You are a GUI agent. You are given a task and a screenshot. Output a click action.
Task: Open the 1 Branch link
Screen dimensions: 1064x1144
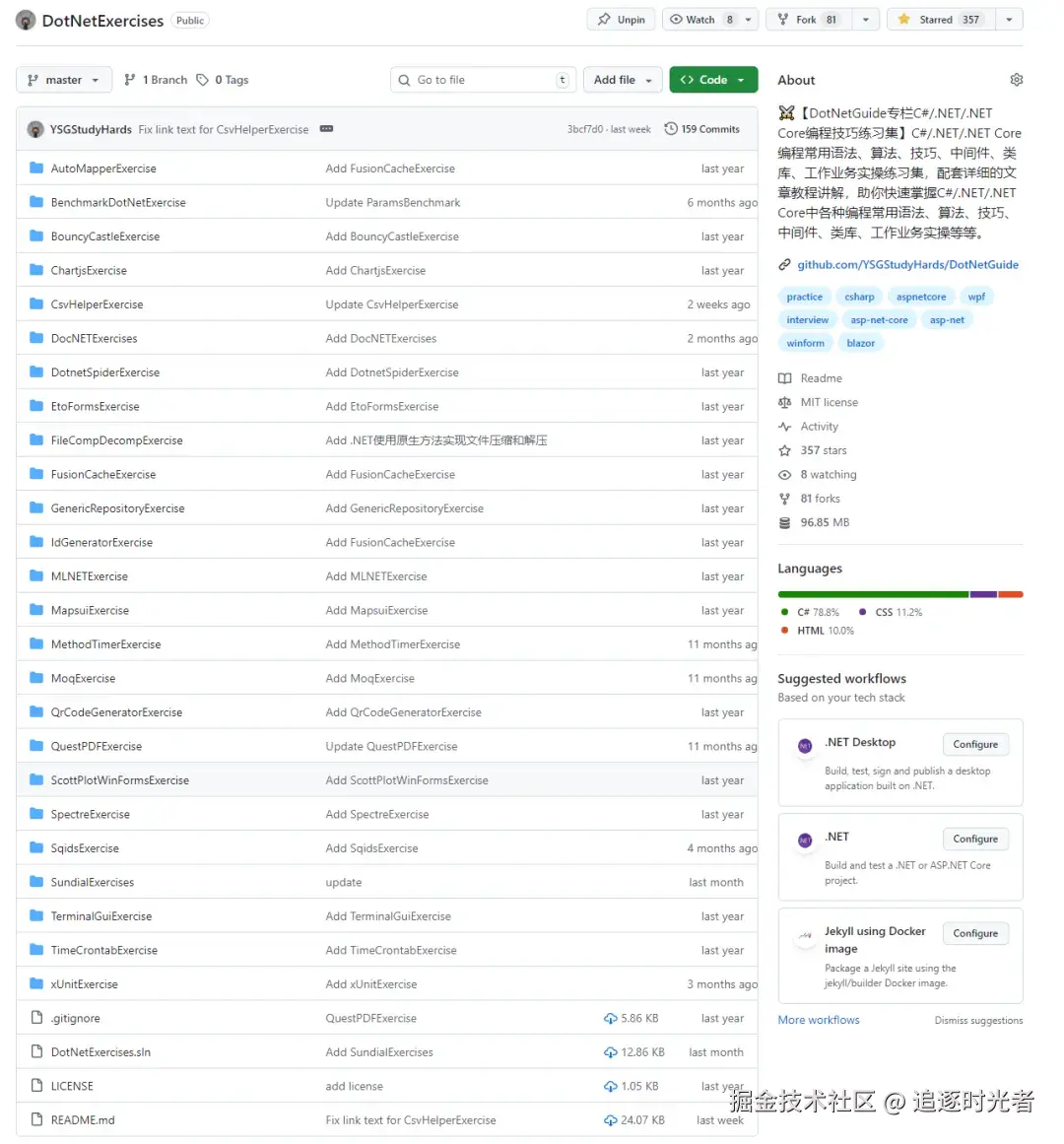(156, 80)
